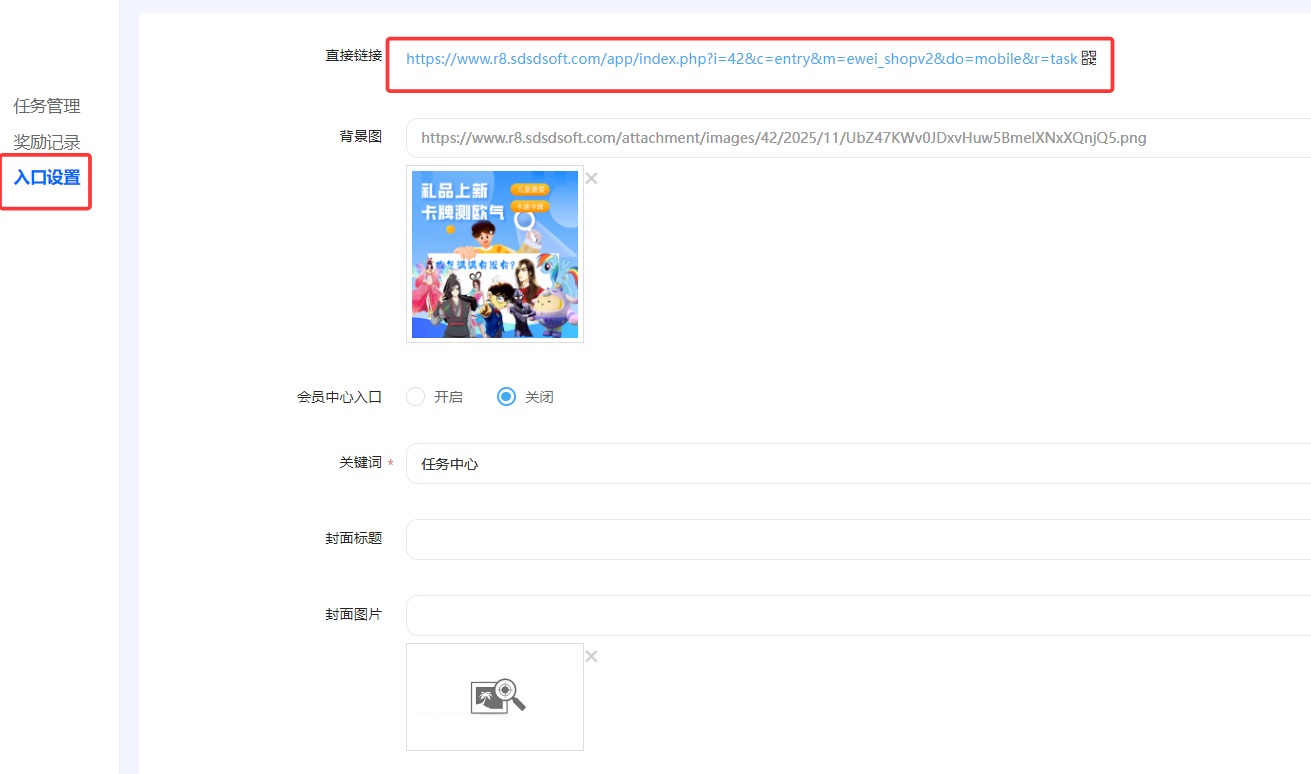Remove the background image with the X icon

tap(591, 178)
